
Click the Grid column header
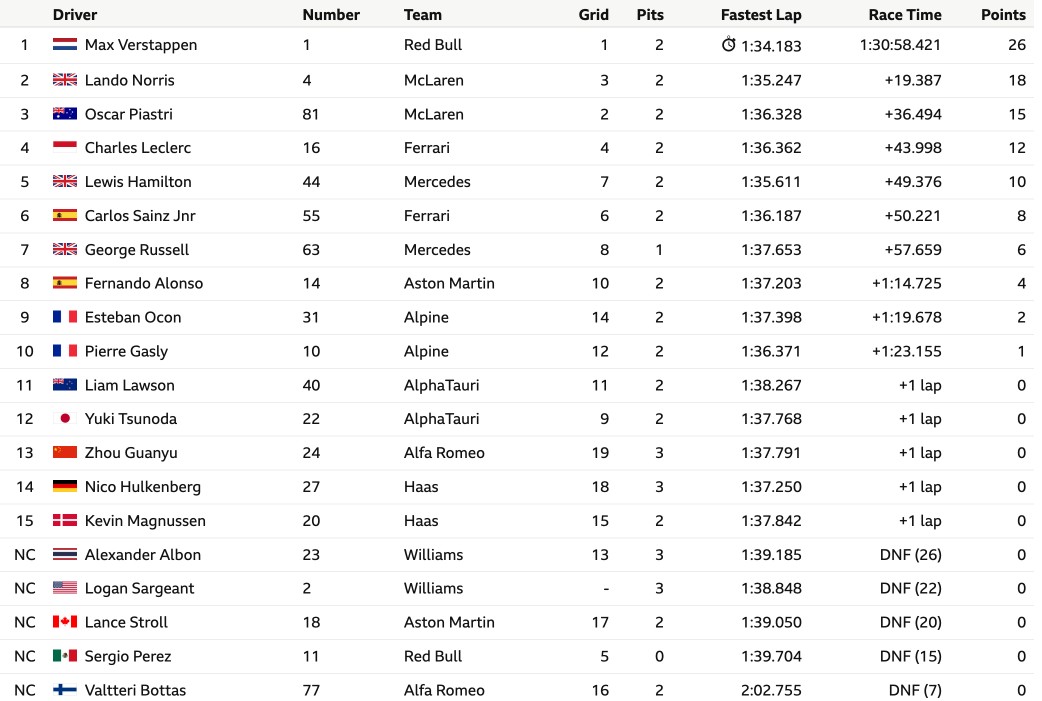[593, 15]
